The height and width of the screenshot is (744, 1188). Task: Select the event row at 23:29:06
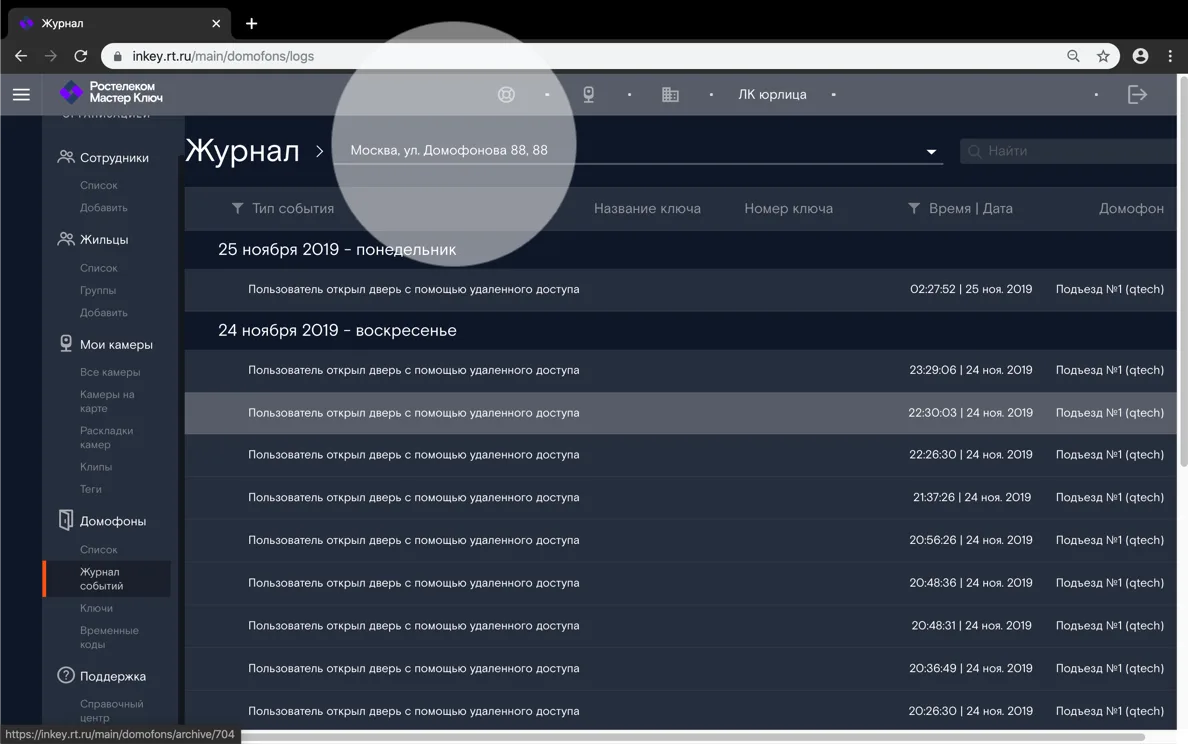pyautogui.click(x=680, y=370)
